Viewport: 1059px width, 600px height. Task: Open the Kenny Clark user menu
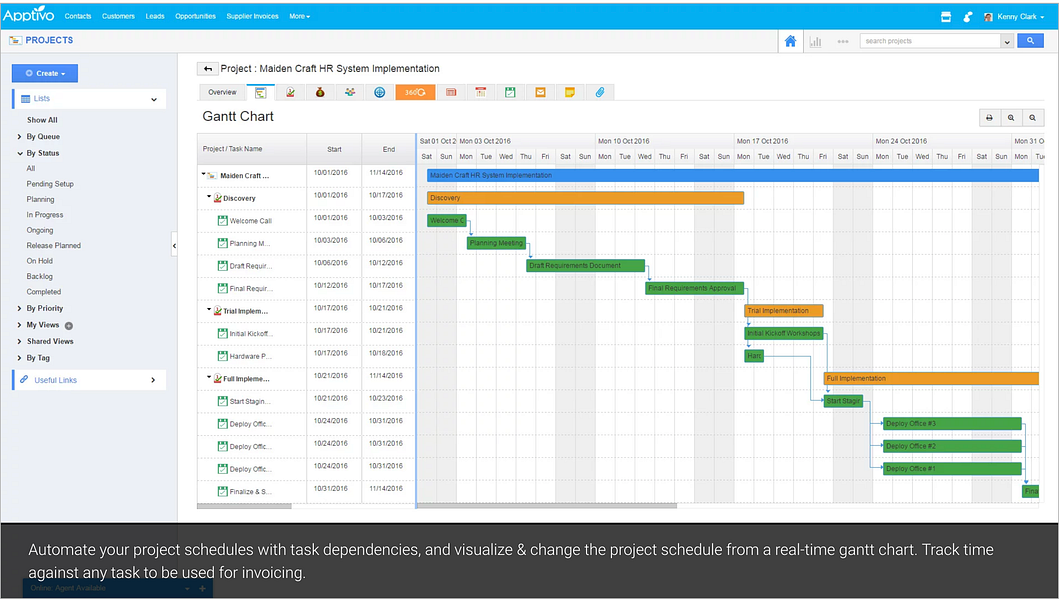[1014, 17]
